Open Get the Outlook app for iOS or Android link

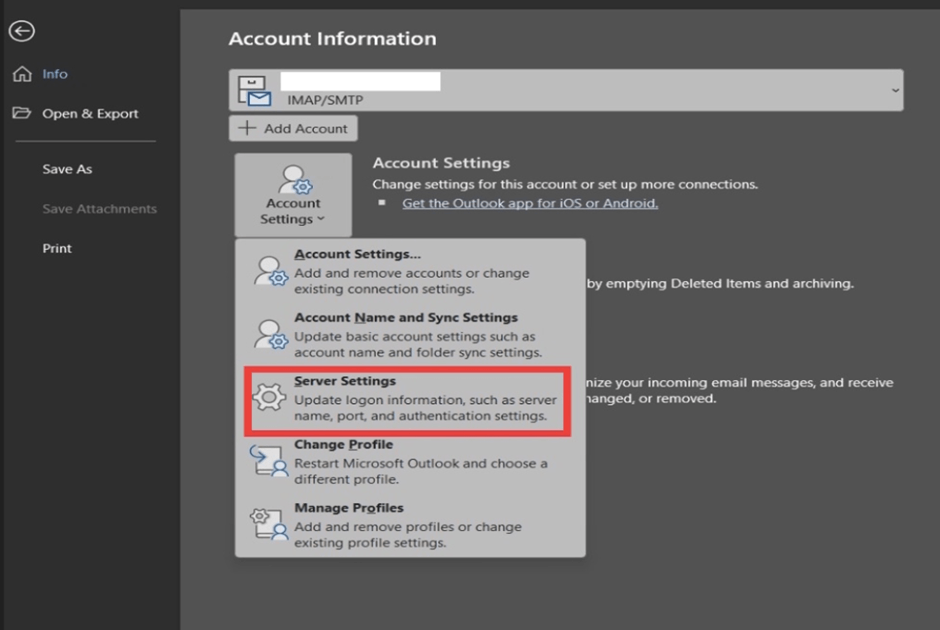[x=530, y=203]
